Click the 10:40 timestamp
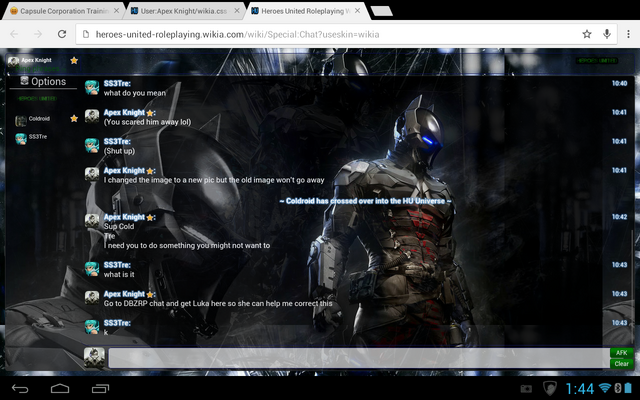 [619, 83]
